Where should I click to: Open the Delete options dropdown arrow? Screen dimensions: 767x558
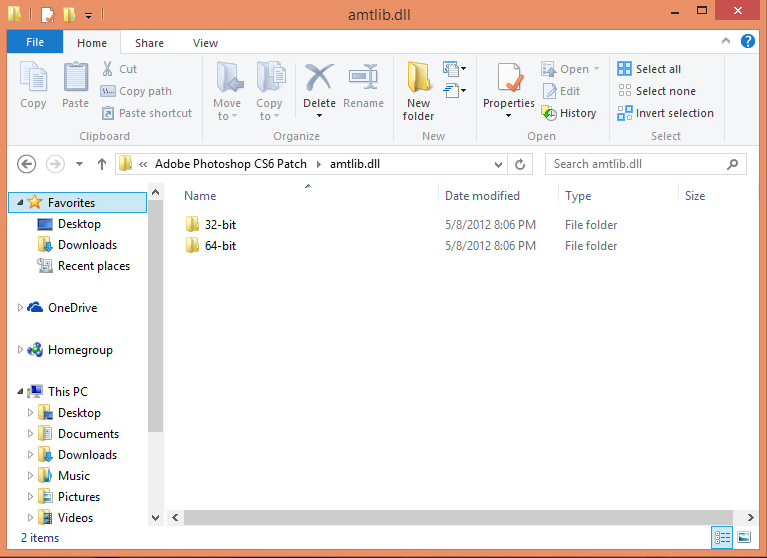pos(319,116)
